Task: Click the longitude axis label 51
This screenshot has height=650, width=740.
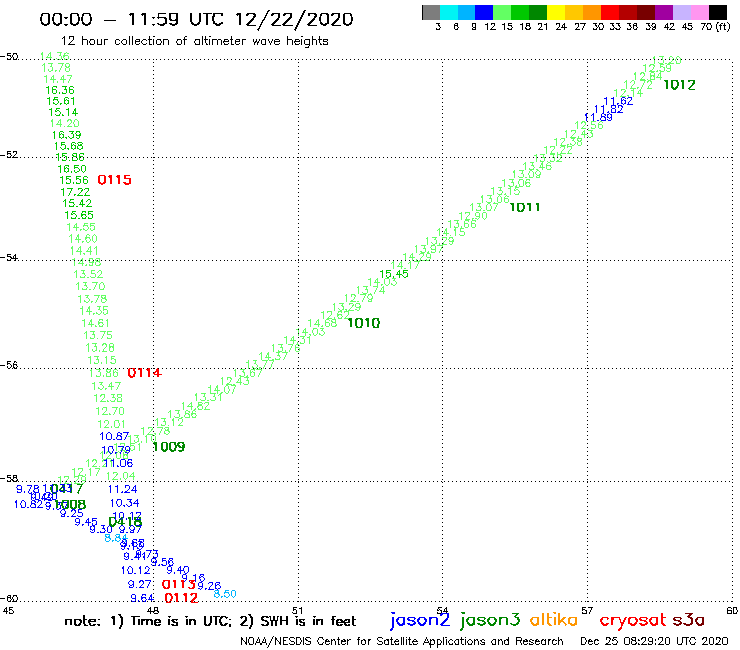Action: [x=297, y=610]
